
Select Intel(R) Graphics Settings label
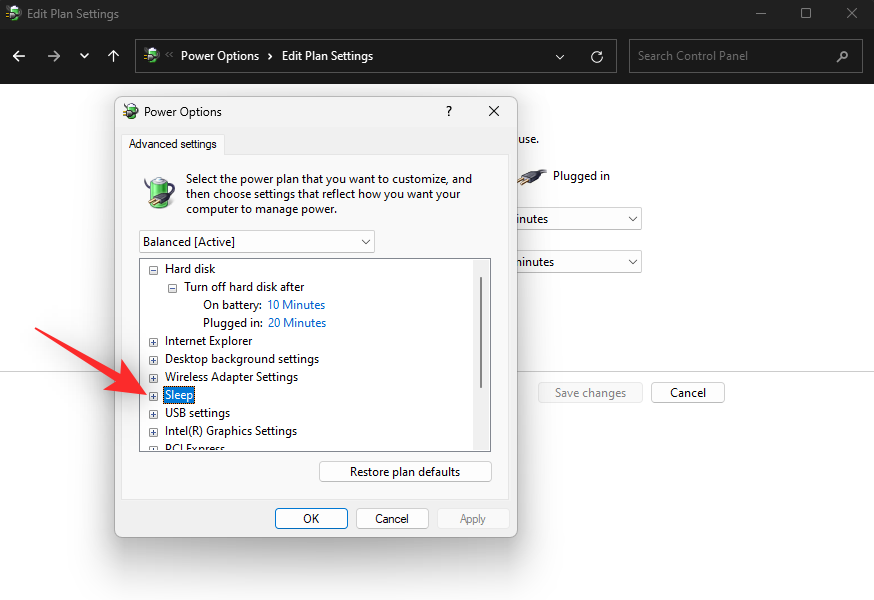(x=231, y=431)
